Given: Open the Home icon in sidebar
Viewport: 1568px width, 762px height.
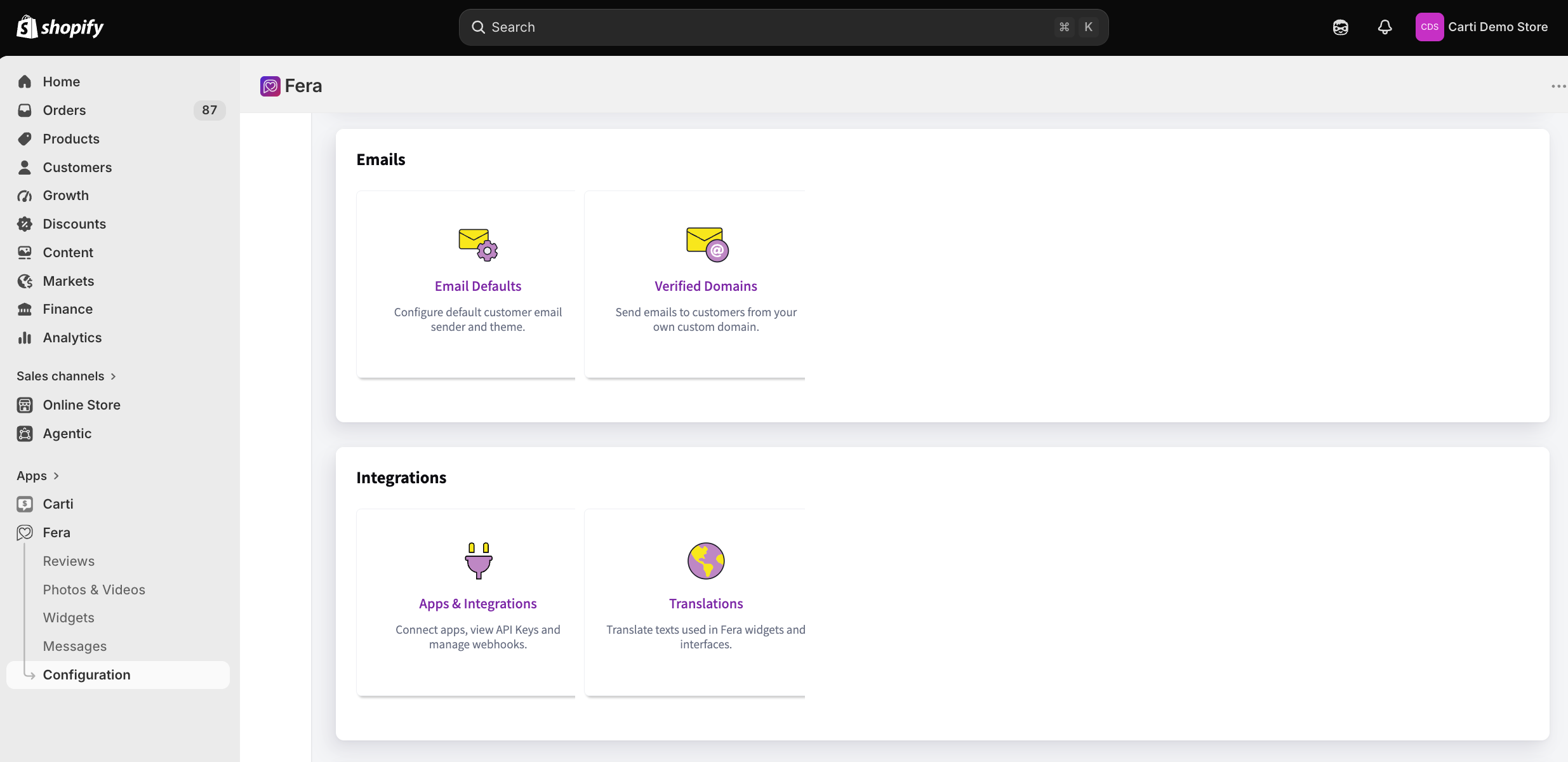Looking at the screenshot, I should coord(25,82).
